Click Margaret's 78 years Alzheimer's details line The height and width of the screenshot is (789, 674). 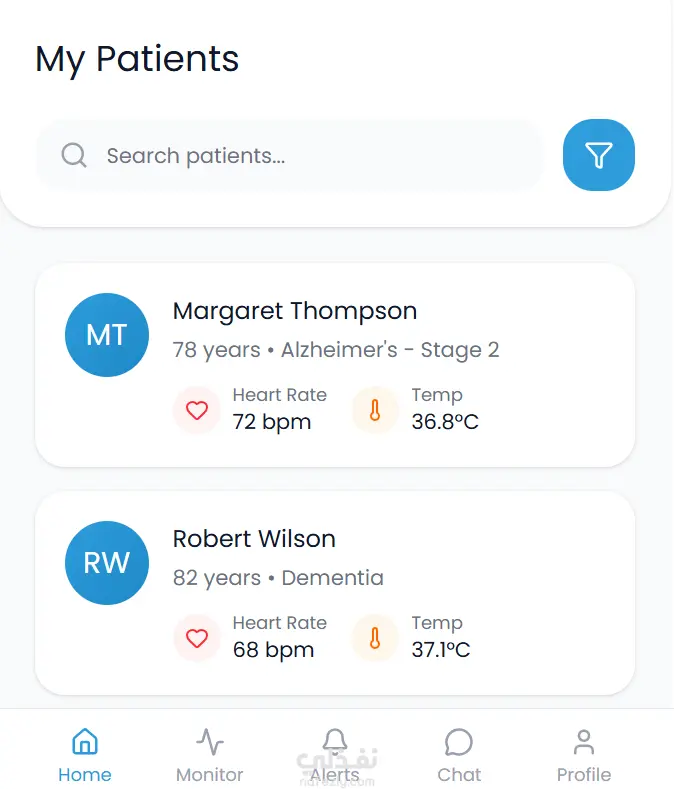click(x=336, y=350)
